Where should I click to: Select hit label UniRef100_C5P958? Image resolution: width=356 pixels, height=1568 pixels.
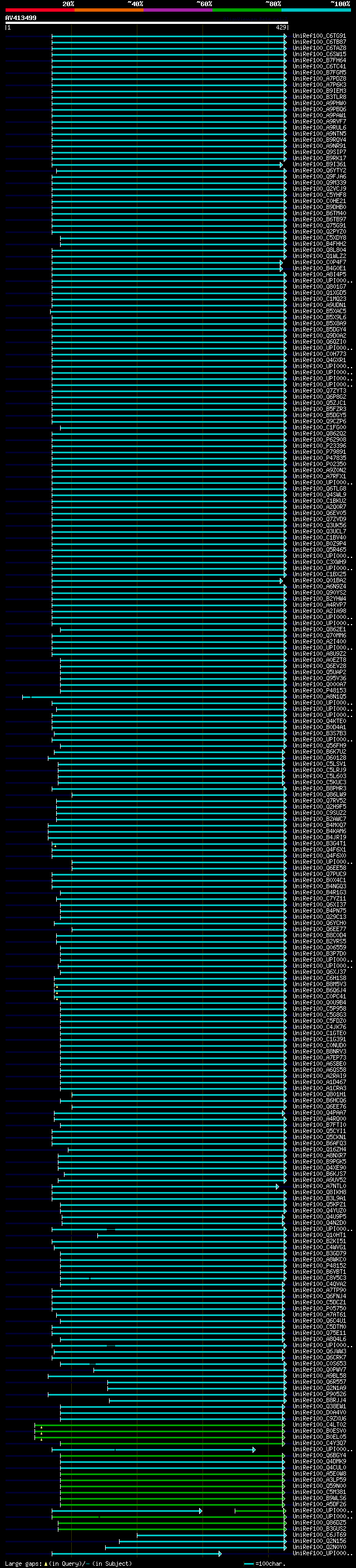pyautogui.click(x=319, y=1009)
